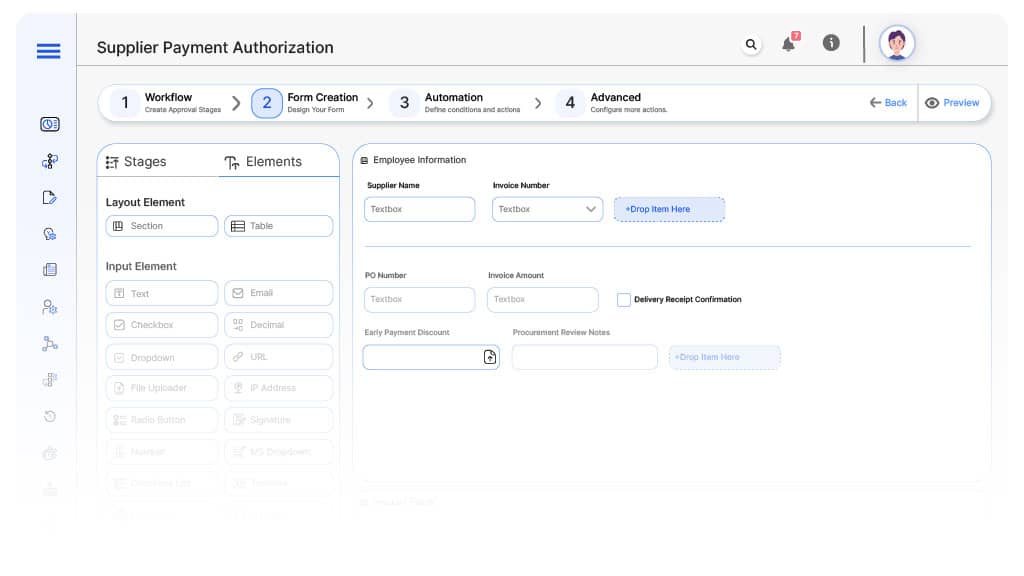
Task: Click the Back button
Action: pos(888,103)
